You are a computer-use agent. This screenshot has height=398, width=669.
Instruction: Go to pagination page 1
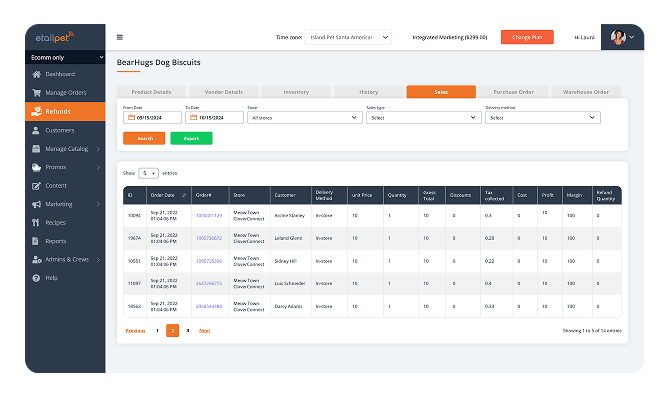pos(157,331)
